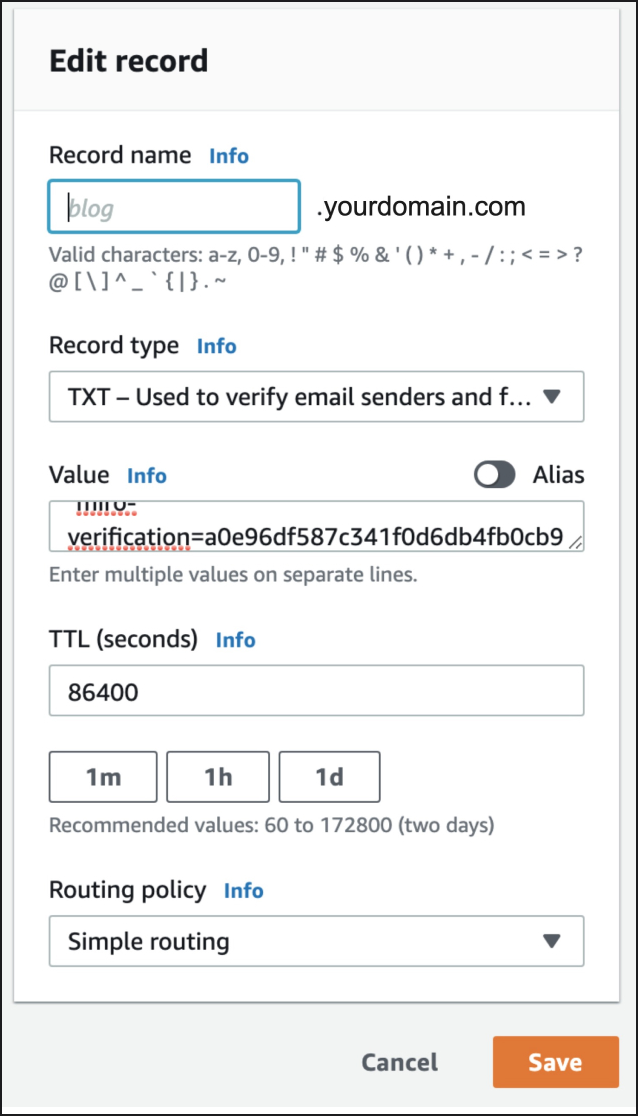This screenshot has width=638, height=1116.
Task: Expand the Record type TXT dropdown
Action: pyautogui.click(x=300, y=397)
